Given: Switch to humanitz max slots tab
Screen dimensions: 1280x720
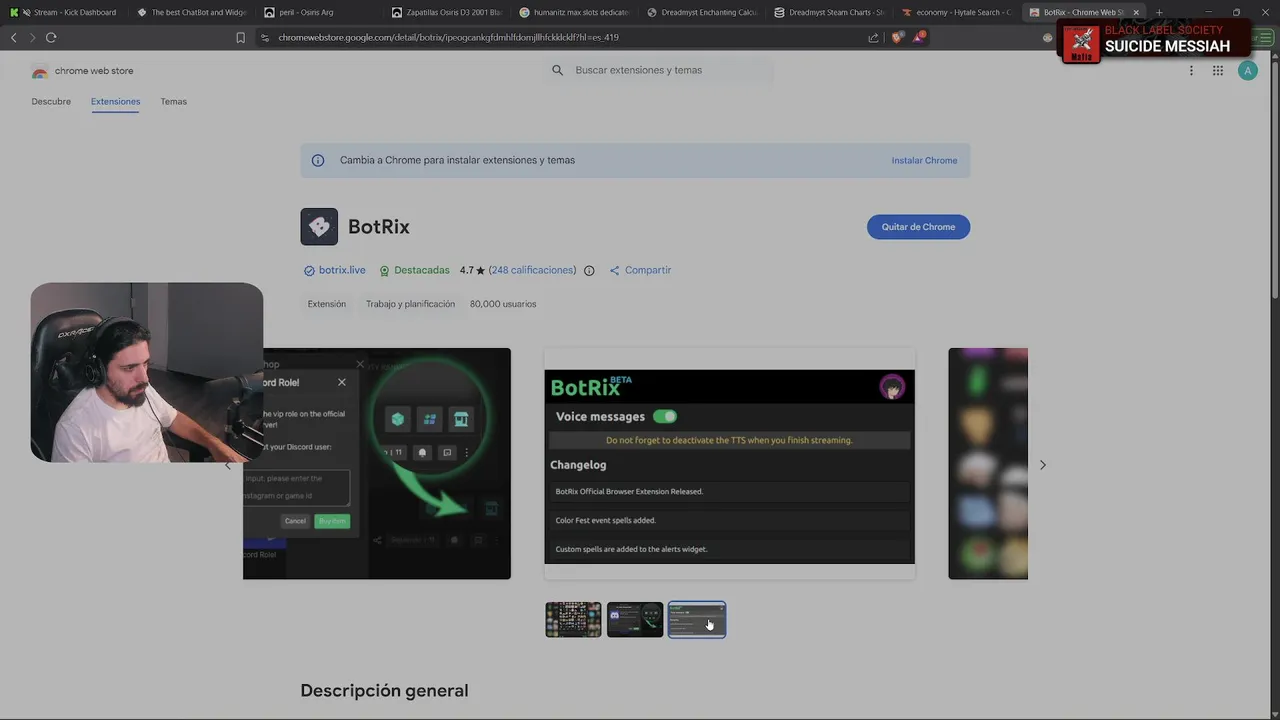Looking at the screenshot, I should click(575, 12).
